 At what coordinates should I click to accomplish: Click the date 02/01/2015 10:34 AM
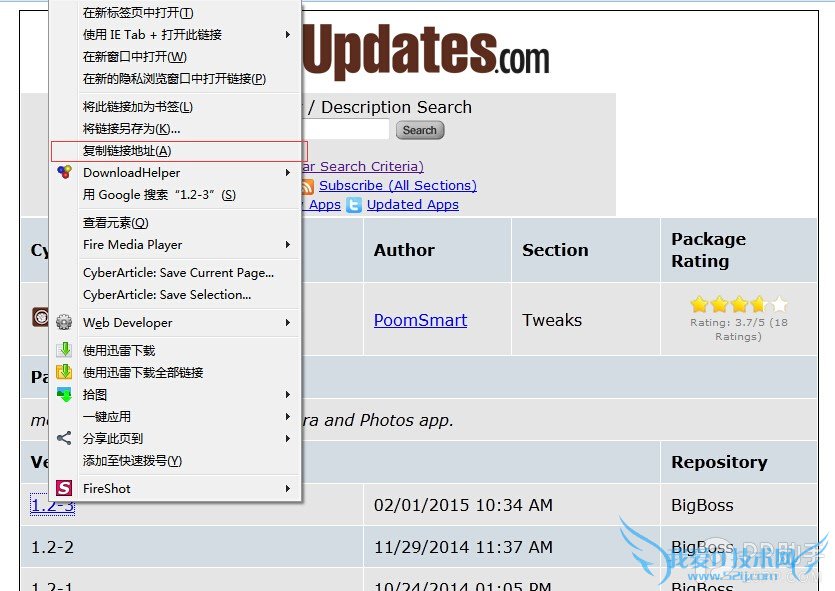463,505
